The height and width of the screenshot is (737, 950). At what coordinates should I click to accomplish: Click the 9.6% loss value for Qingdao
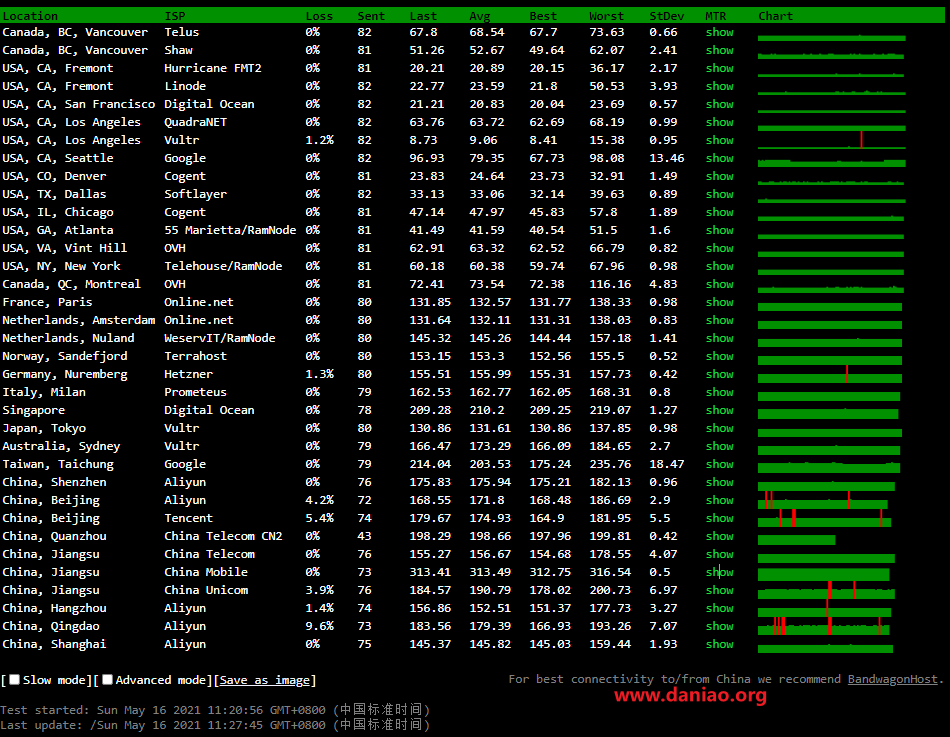pos(319,626)
